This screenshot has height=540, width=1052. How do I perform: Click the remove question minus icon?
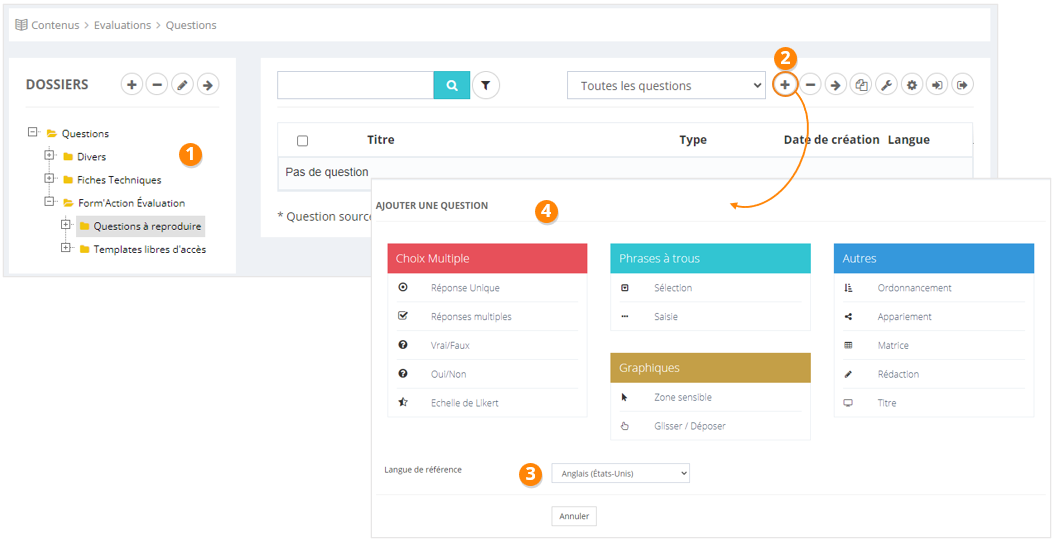click(811, 85)
